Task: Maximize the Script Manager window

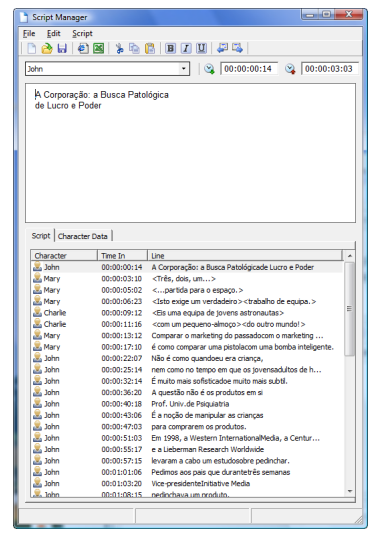Action: coord(326,14)
